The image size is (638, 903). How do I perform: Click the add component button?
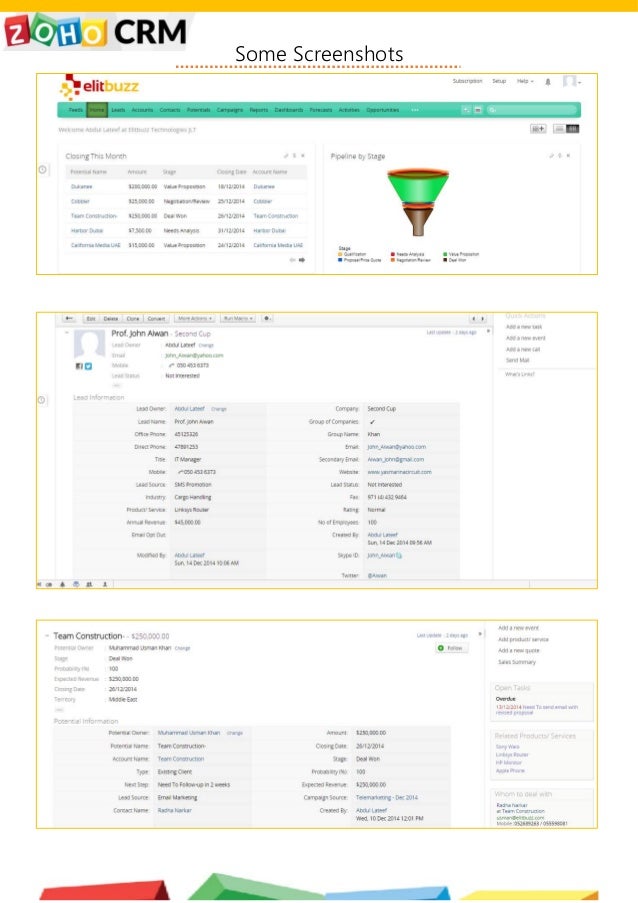click(538, 129)
